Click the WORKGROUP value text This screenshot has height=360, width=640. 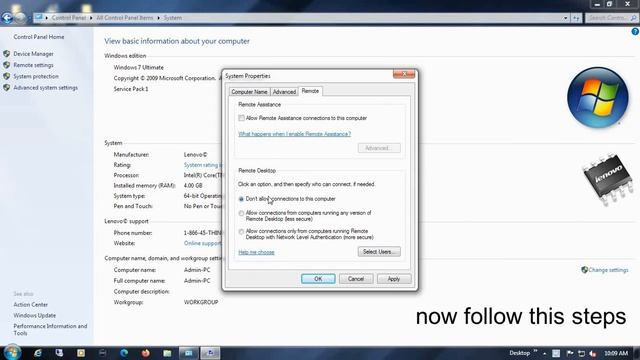201,302
